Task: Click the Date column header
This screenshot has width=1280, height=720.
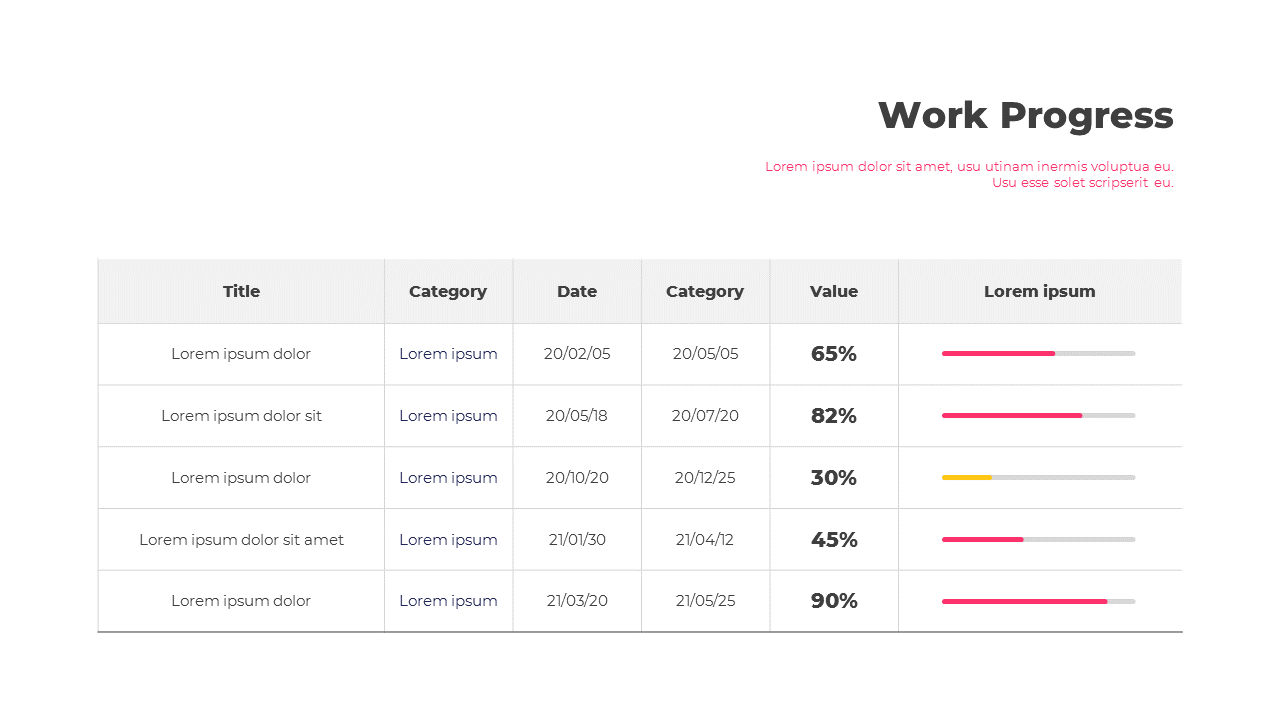Action: coord(577,292)
